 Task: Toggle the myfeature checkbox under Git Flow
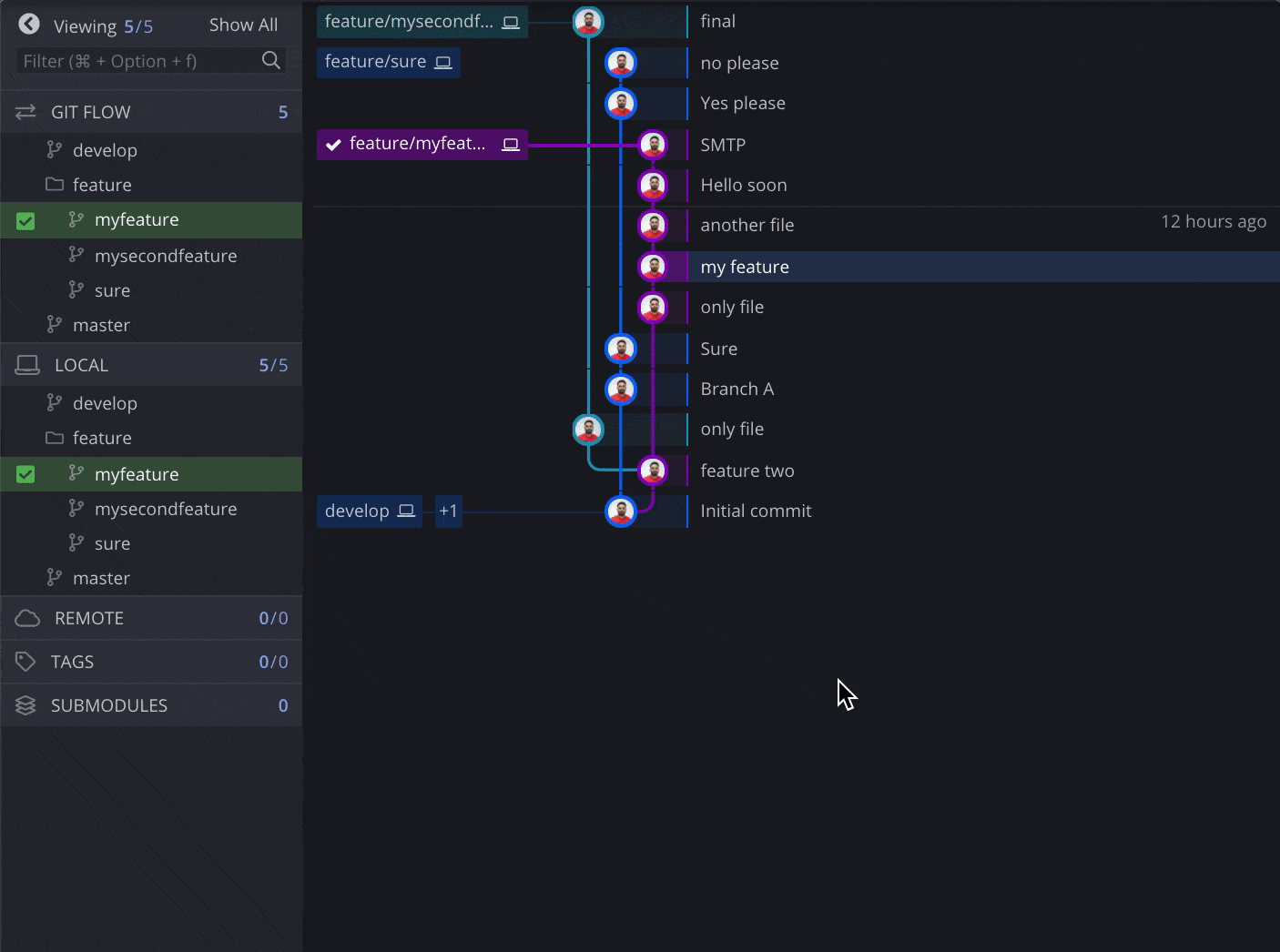coord(25,221)
